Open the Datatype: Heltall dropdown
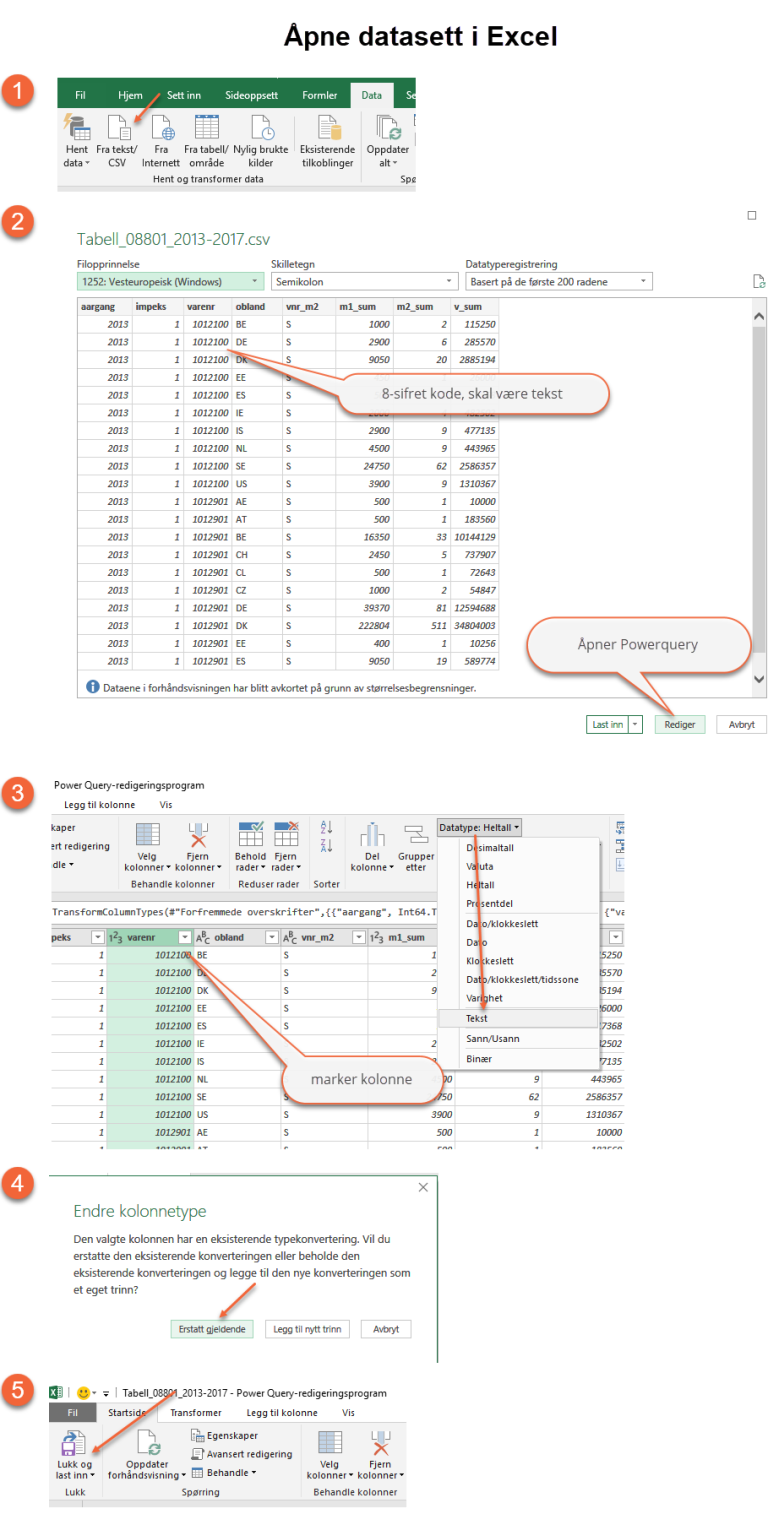This screenshot has width=768, height=1514. (x=479, y=828)
